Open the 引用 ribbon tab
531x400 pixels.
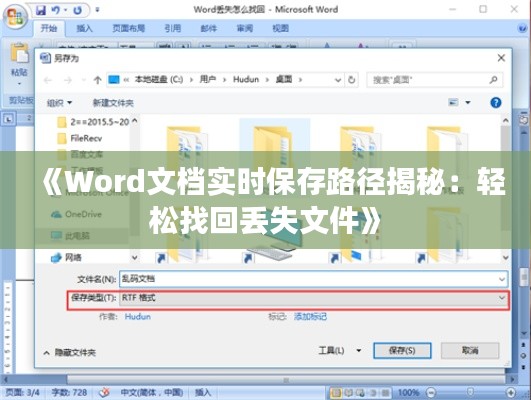point(173,28)
